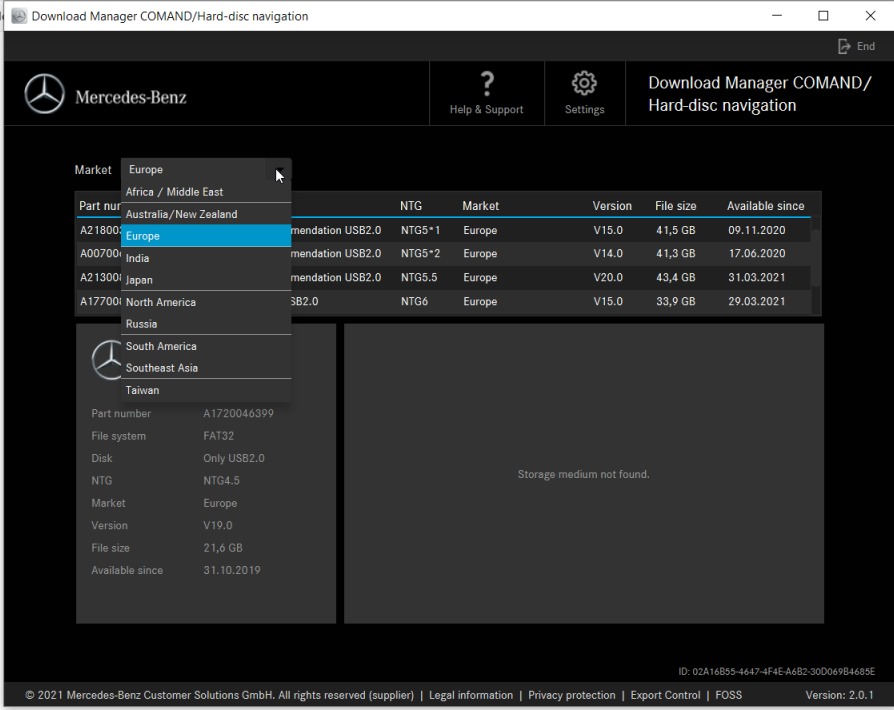Select Russia market option
Image resolution: width=894 pixels, height=710 pixels.
pyautogui.click(x=206, y=323)
